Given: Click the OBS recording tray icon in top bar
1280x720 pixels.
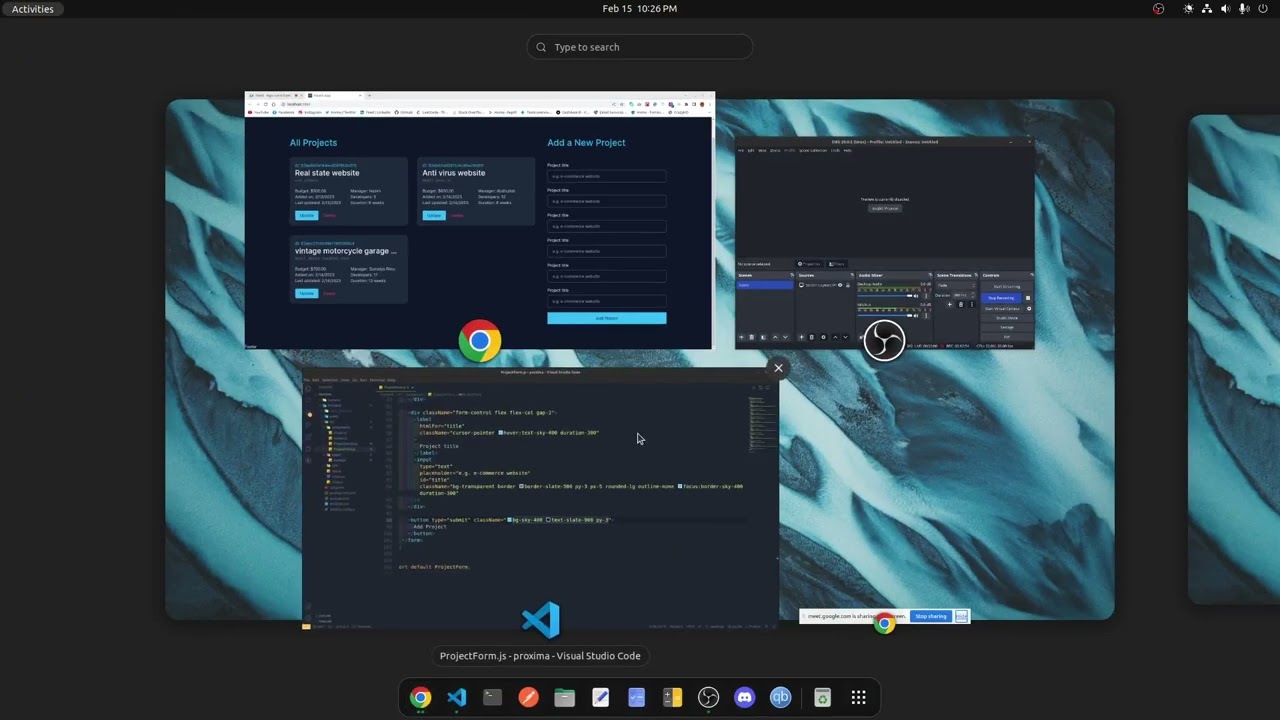Looking at the screenshot, I should [x=1158, y=9].
